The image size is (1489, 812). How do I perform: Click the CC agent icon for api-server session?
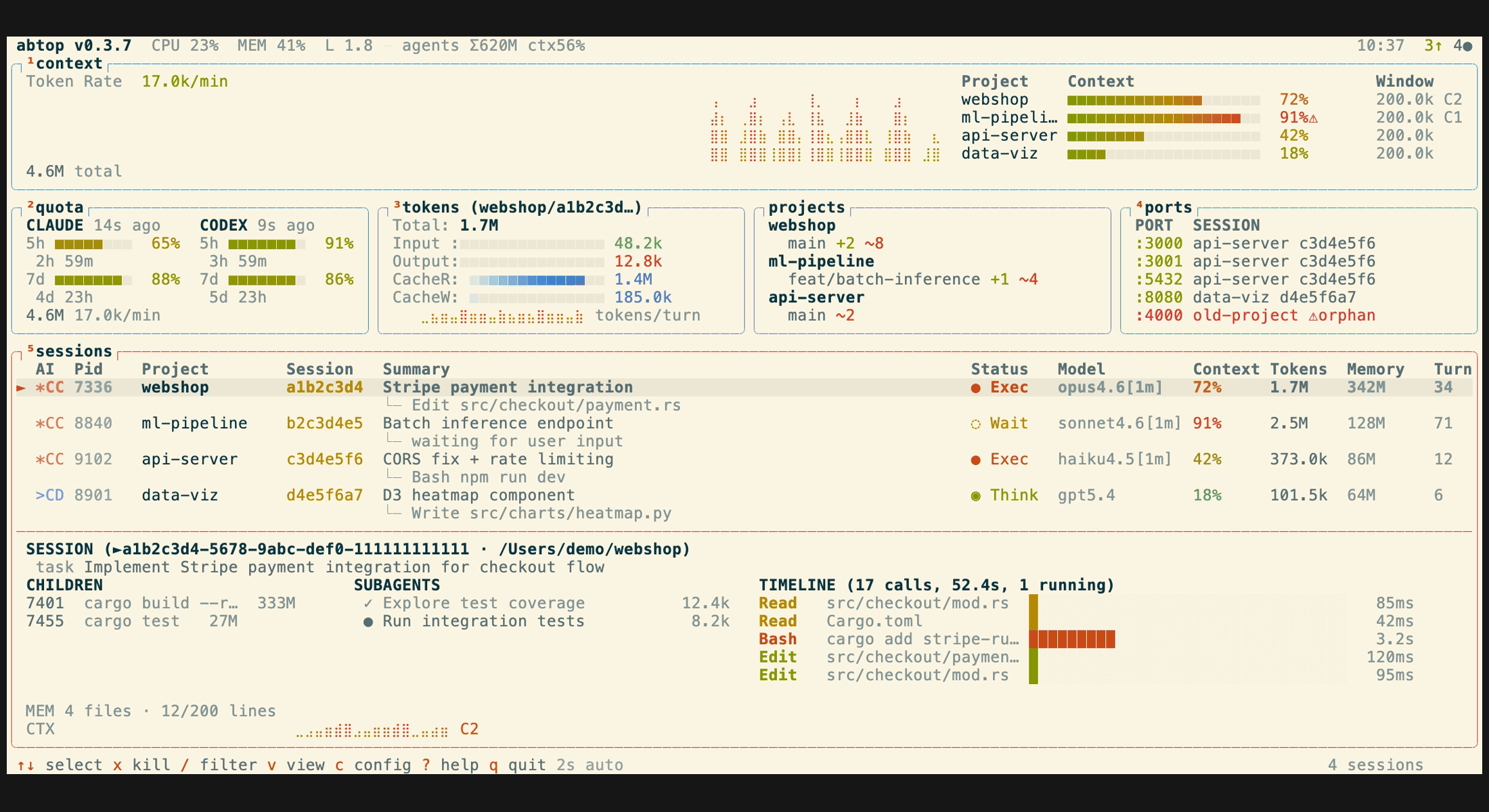pyautogui.click(x=49, y=459)
